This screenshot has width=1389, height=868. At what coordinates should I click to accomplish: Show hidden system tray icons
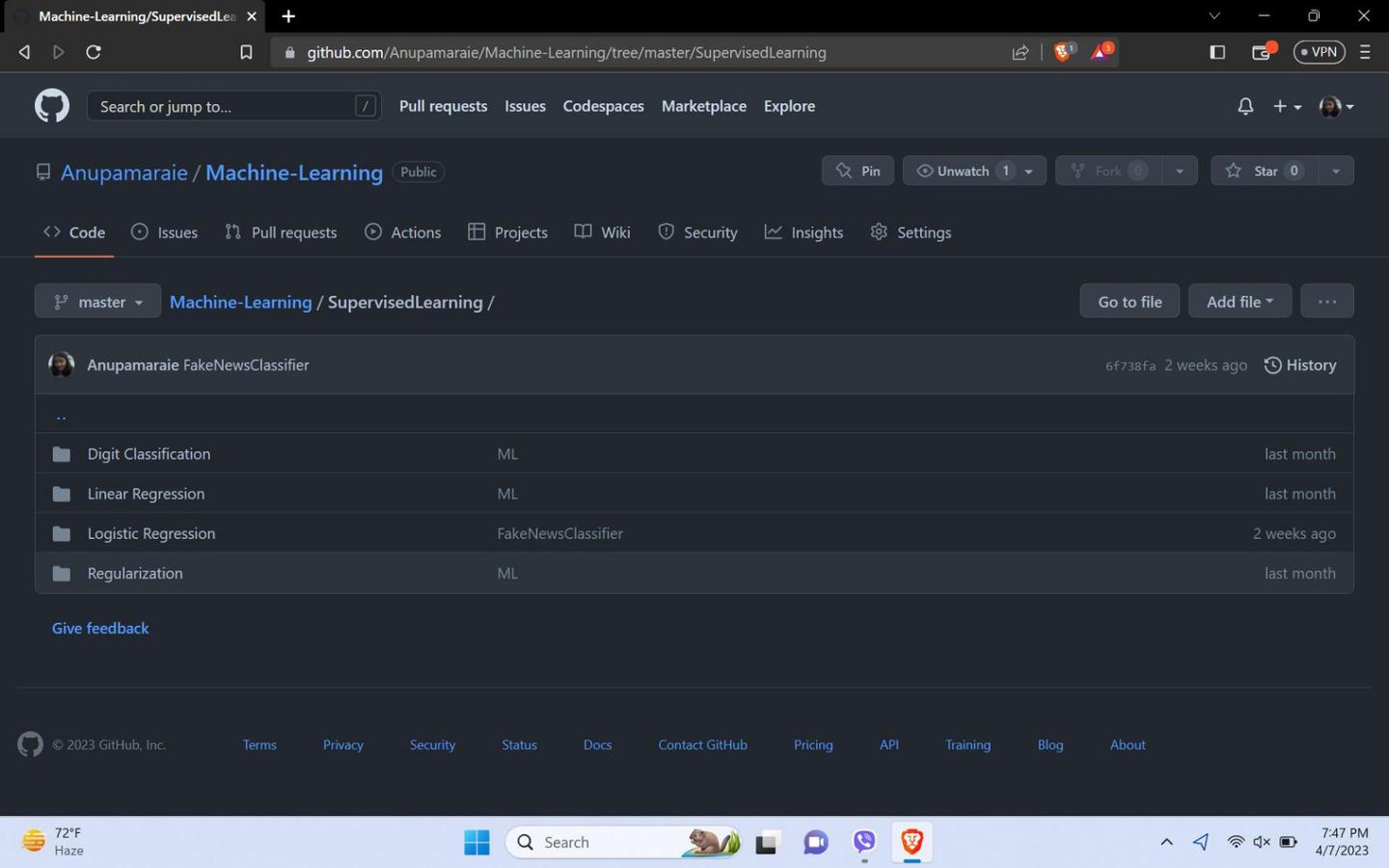[1166, 842]
